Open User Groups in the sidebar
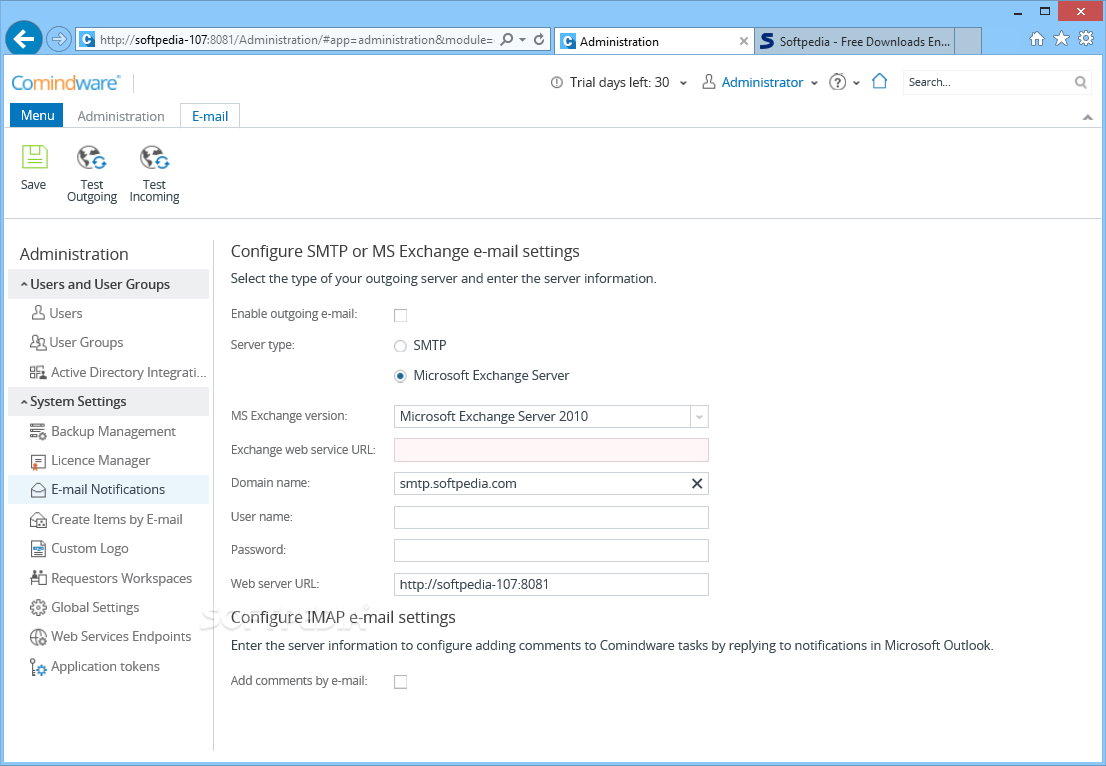The height and width of the screenshot is (766, 1106). click(x=76, y=342)
